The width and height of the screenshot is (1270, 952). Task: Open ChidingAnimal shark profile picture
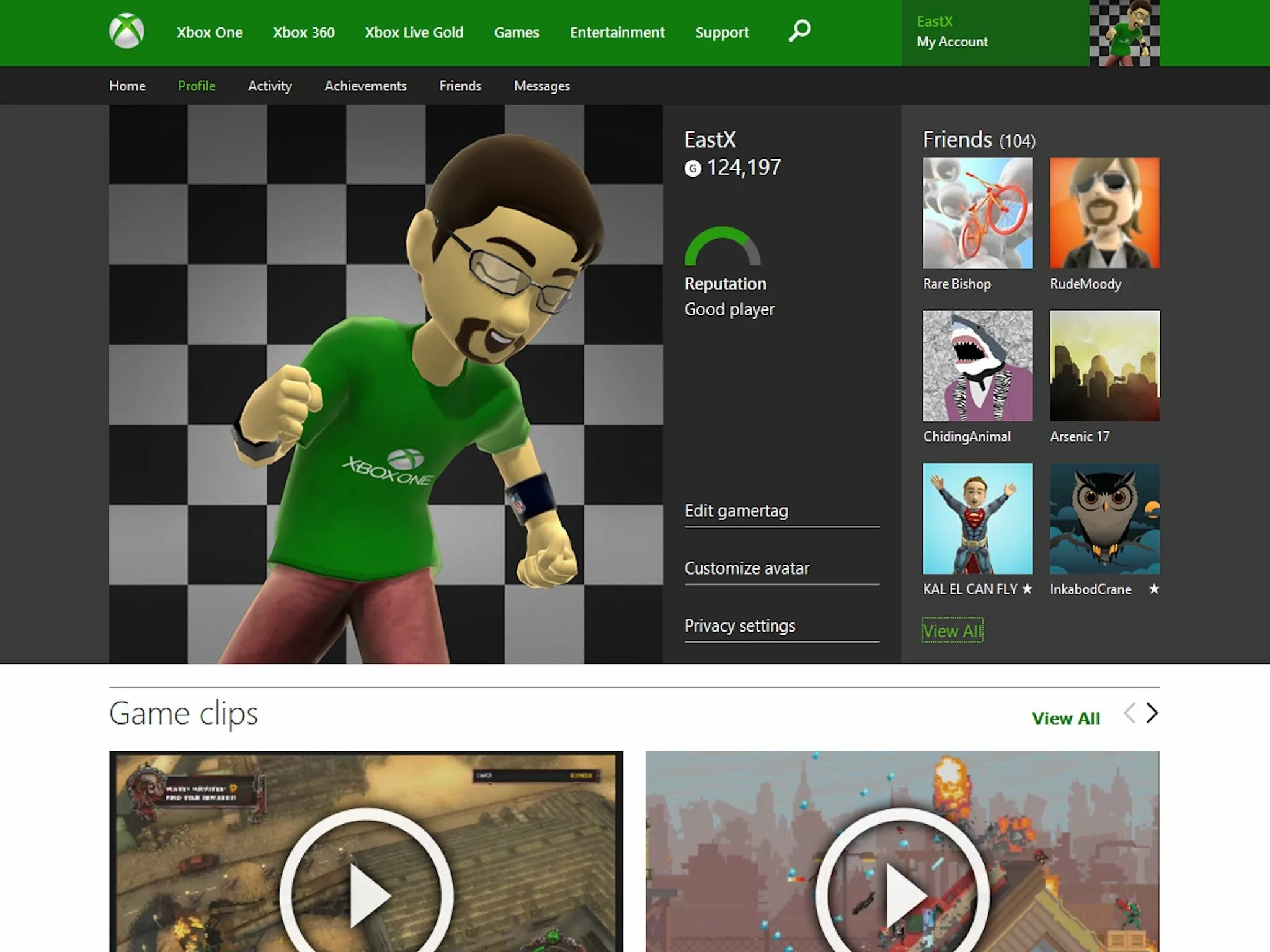[977, 366]
